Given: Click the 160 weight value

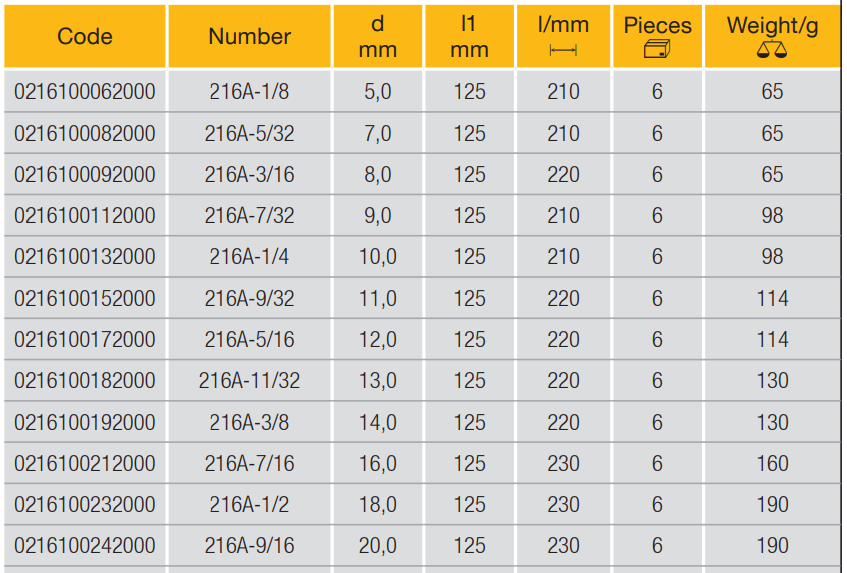Looking at the screenshot, I should (x=772, y=464).
